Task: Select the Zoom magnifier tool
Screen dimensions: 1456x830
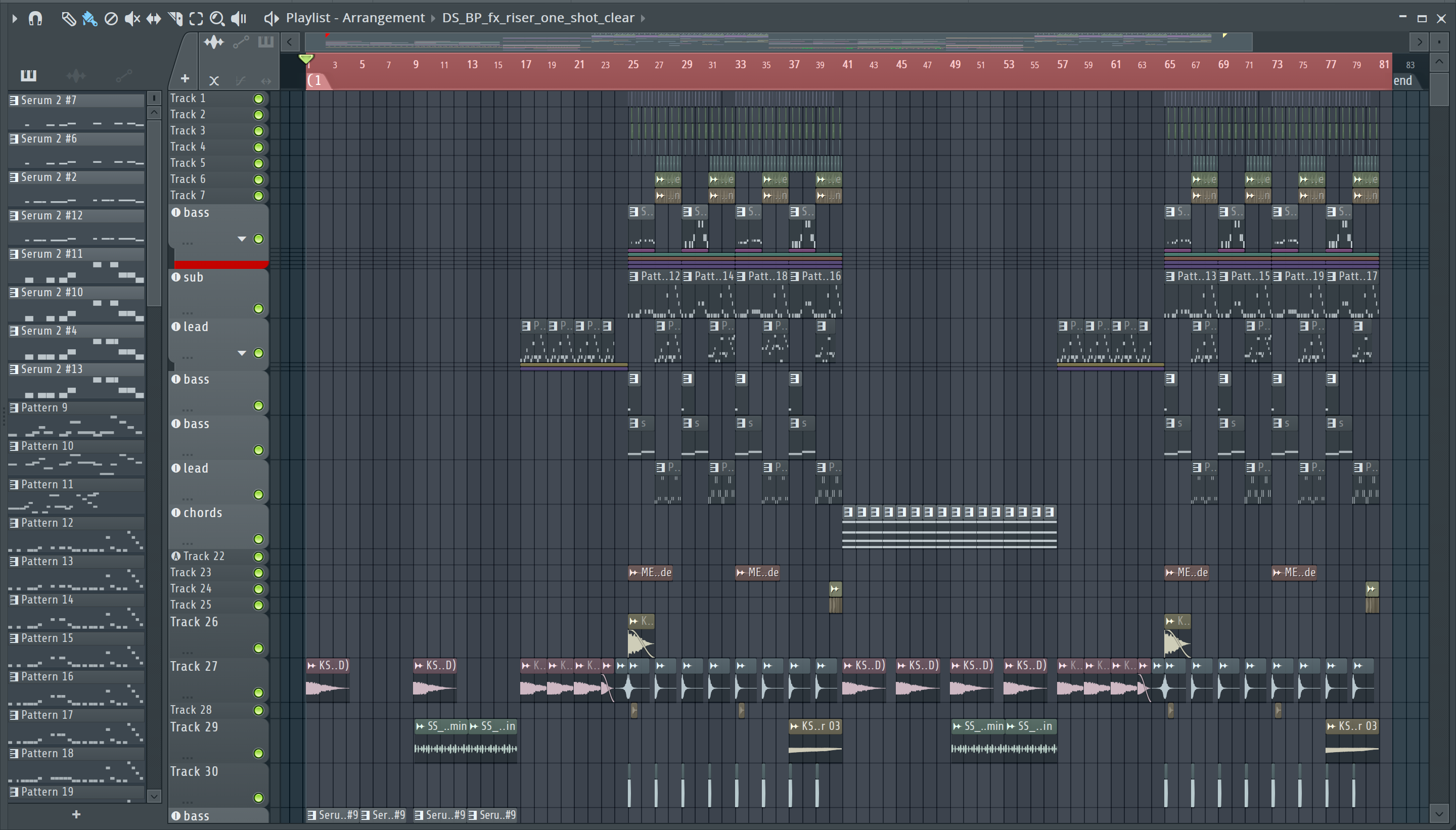Action: [217, 18]
